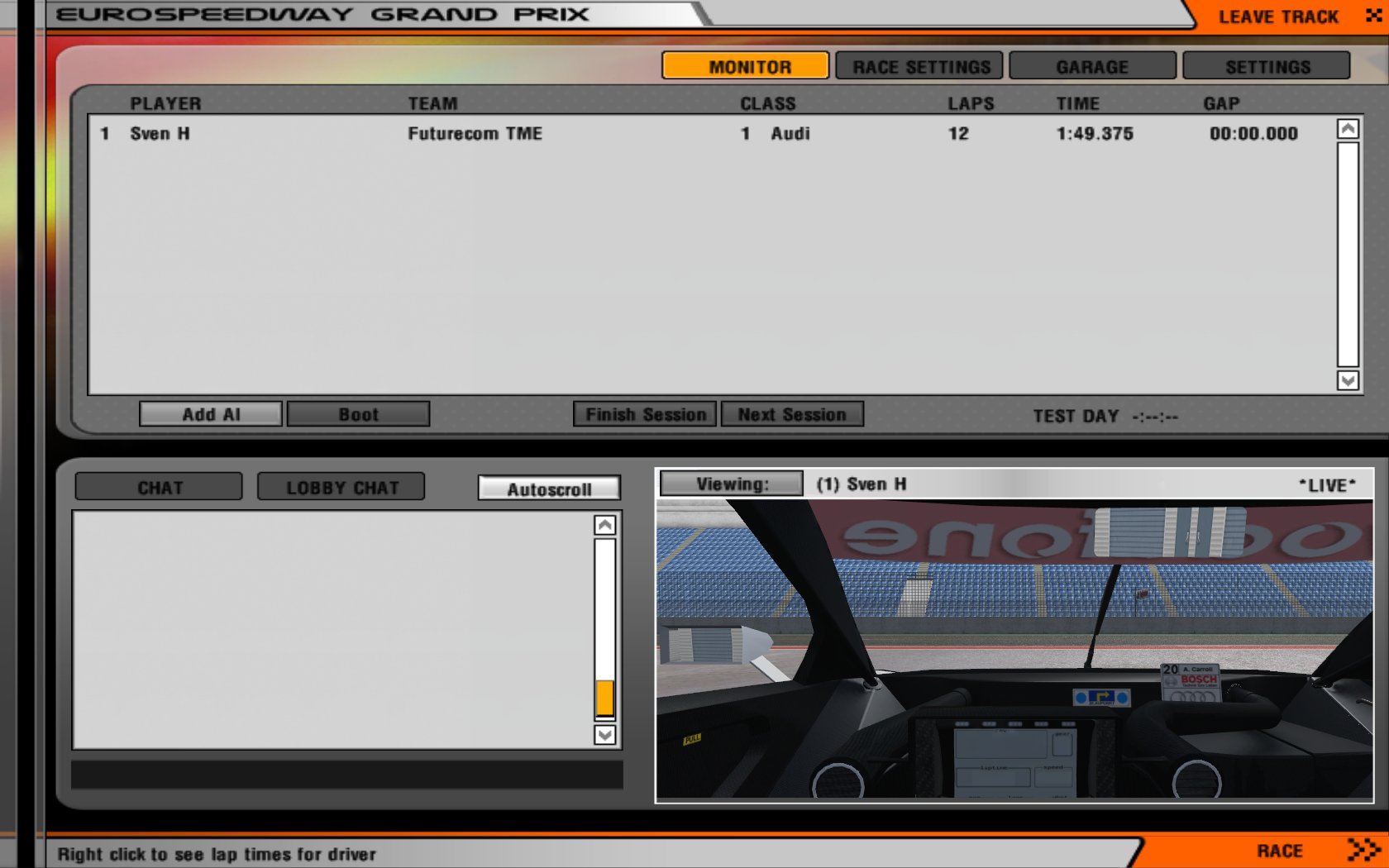Open the Garage tab
1389x868 pixels.
click(x=1092, y=66)
